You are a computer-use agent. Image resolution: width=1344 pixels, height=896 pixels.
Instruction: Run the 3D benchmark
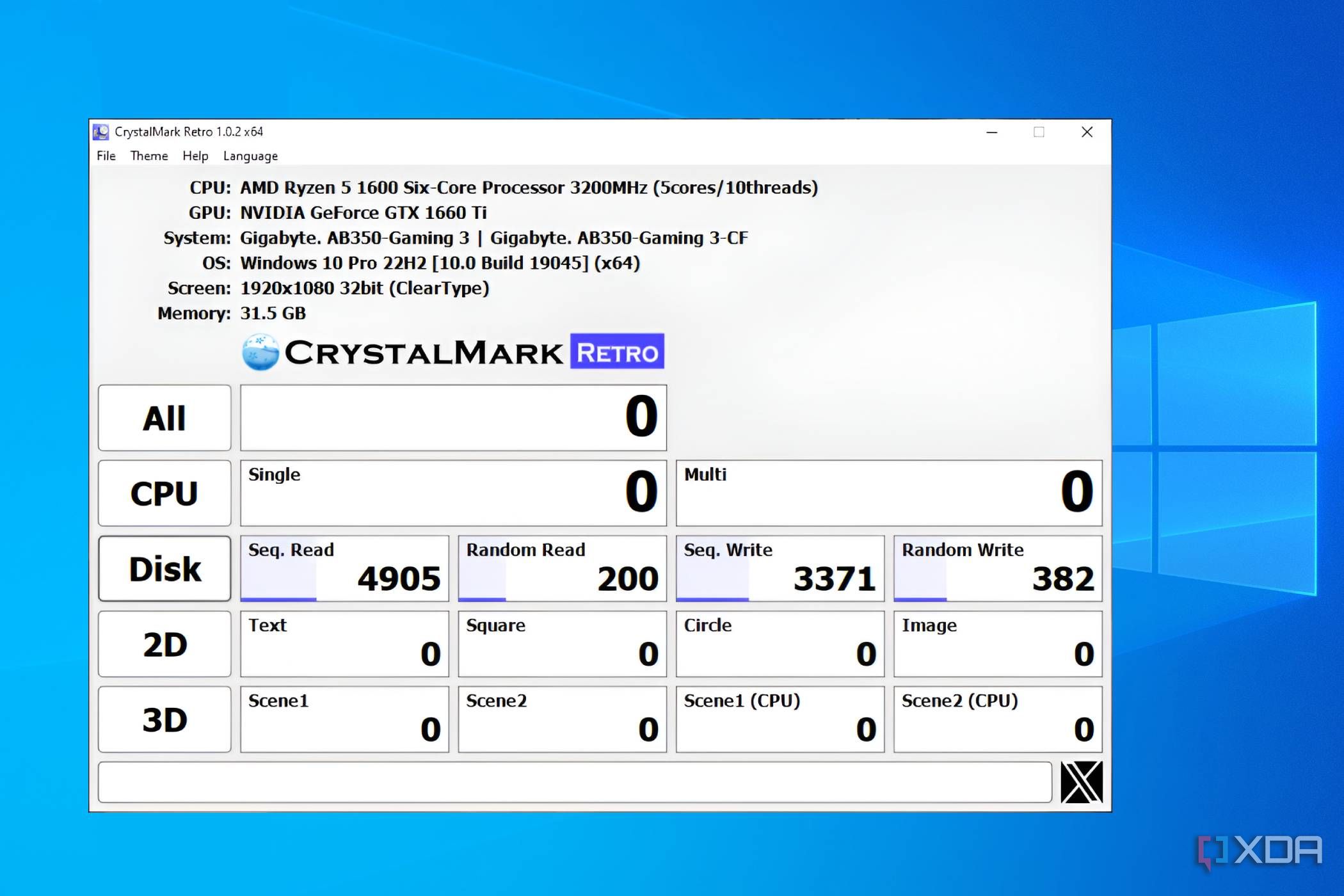pos(164,719)
